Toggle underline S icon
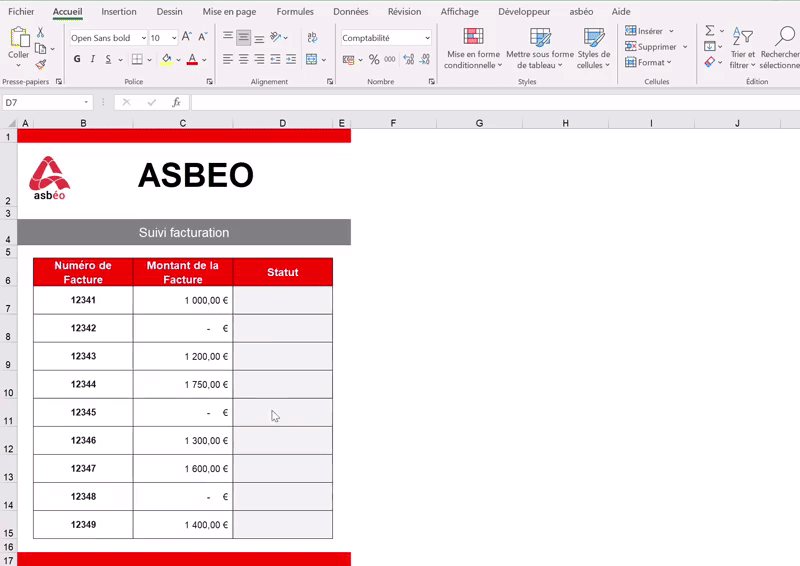The width and height of the screenshot is (800, 566). tap(108, 59)
